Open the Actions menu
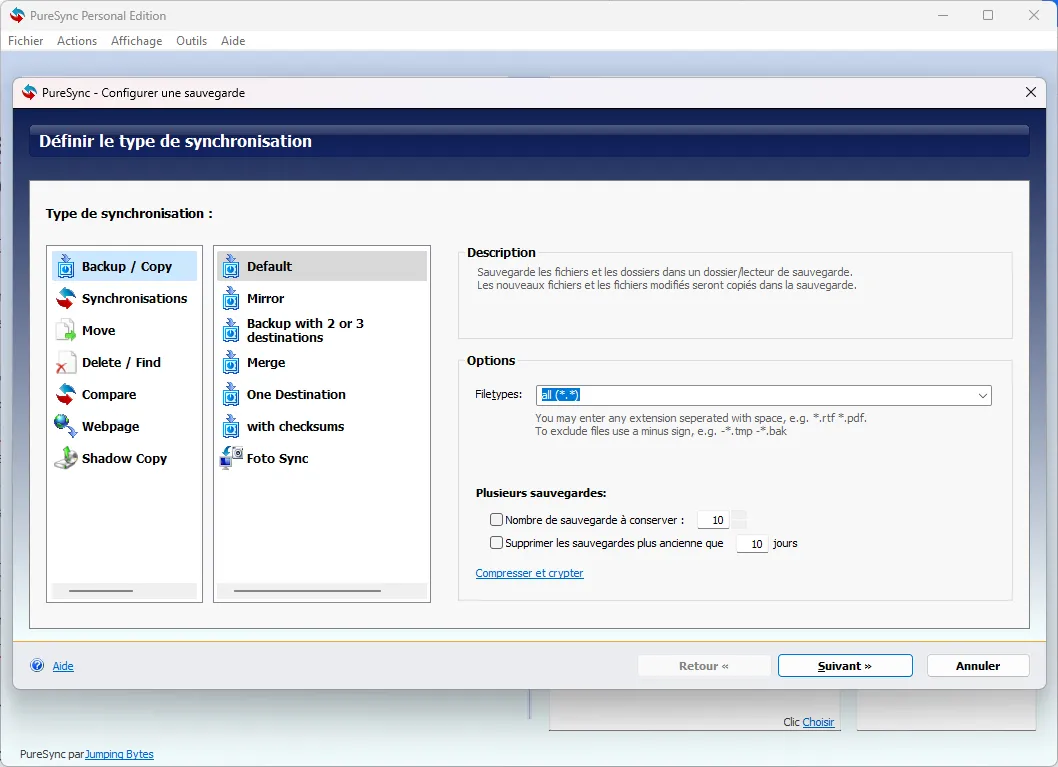Viewport: 1058px width, 767px height. coord(77,40)
